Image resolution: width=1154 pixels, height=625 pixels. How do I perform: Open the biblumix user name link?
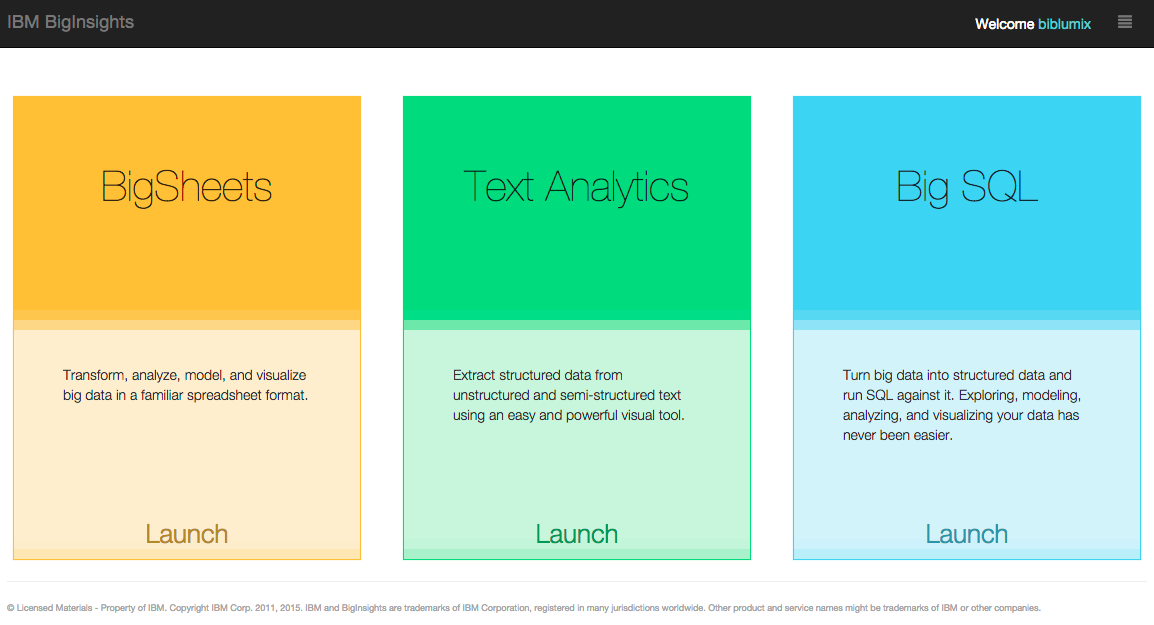tap(1064, 24)
